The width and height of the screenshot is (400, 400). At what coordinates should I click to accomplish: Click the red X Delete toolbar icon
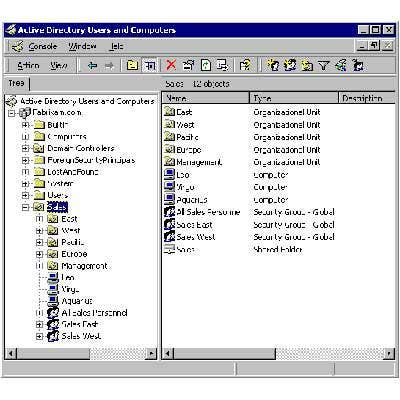coord(171,65)
